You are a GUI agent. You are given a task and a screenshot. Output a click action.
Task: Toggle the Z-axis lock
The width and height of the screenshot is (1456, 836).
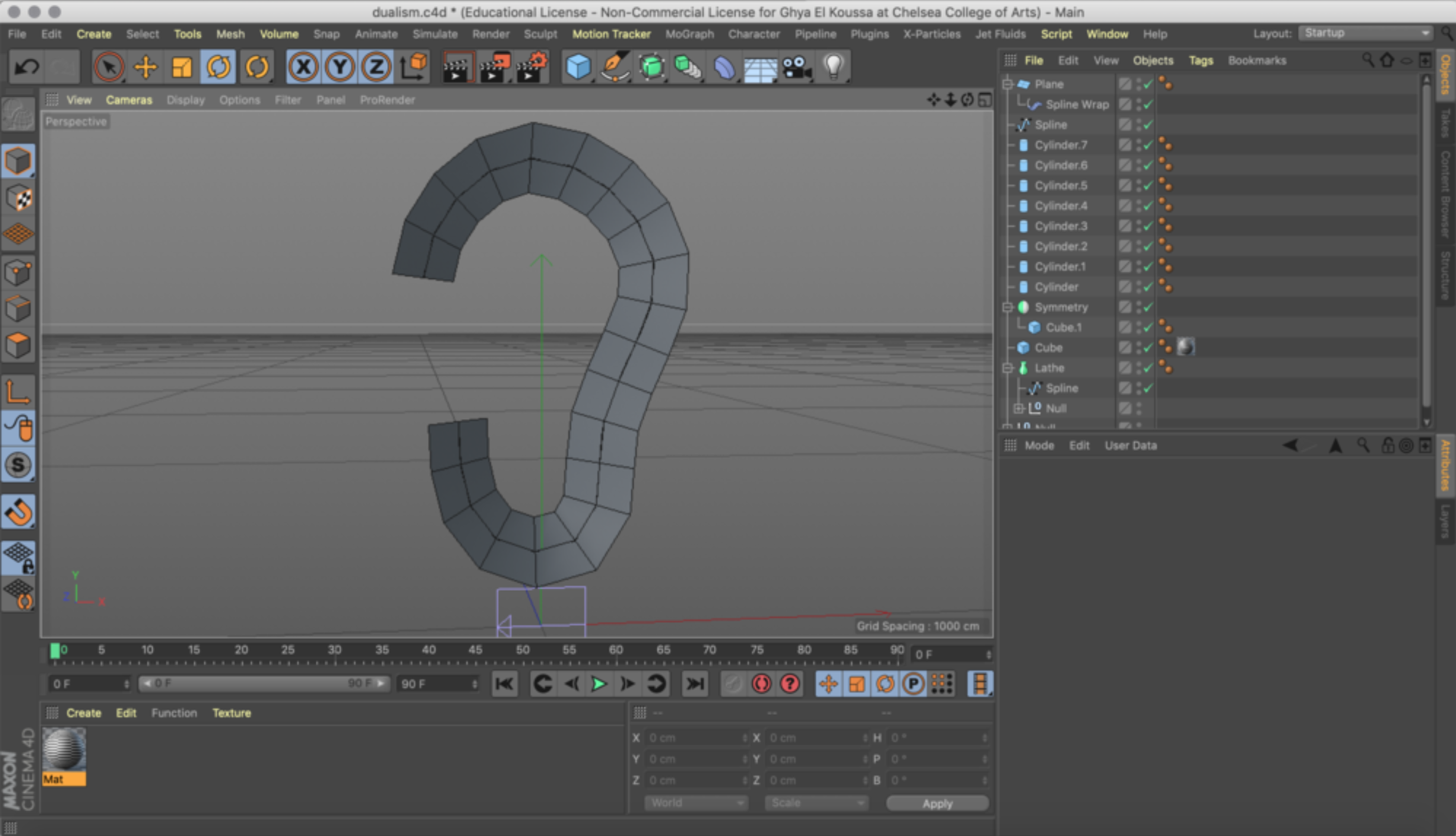click(376, 66)
